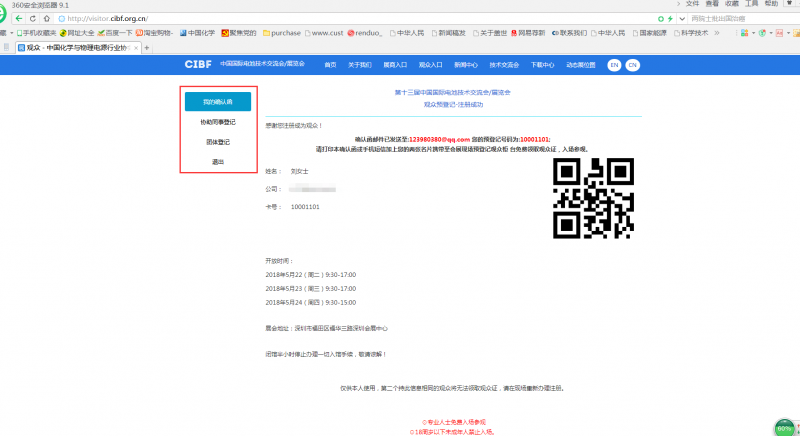Click 团体登记 in the sidebar
The width and height of the screenshot is (800, 436).
[x=217, y=142]
